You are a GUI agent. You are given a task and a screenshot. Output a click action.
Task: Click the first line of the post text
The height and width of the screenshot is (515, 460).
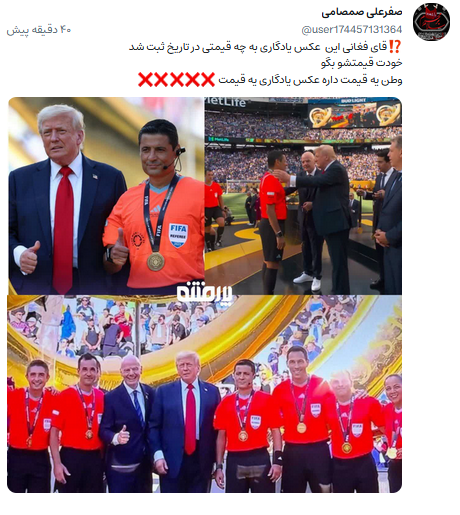coord(265,47)
